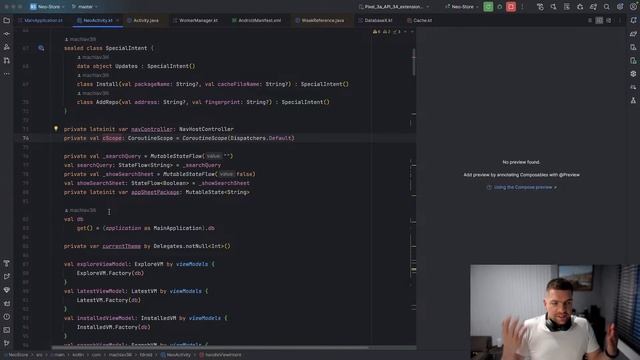Switch to the AndroidManifest.xml tab

256,20
